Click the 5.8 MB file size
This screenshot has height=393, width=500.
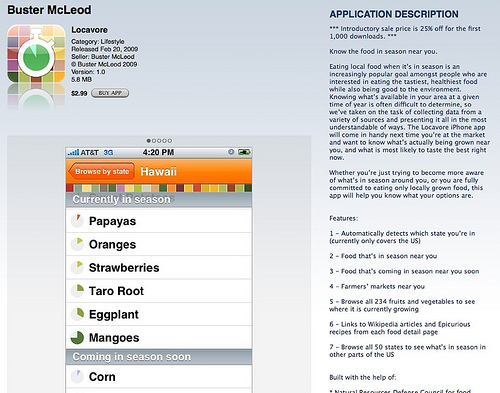(81, 80)
